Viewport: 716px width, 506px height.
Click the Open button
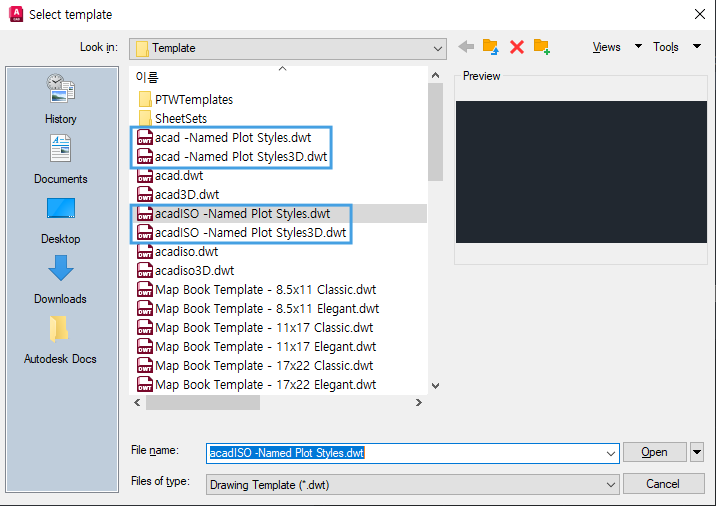[x=654, y=452]
